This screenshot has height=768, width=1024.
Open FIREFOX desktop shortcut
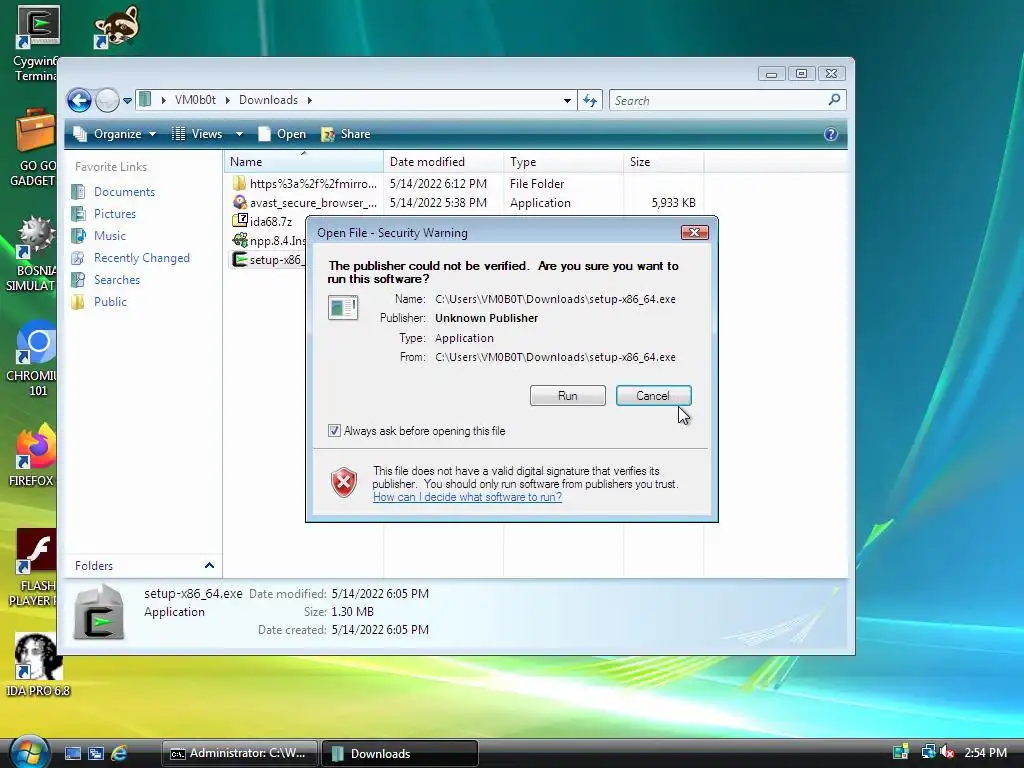coord(31,456)
